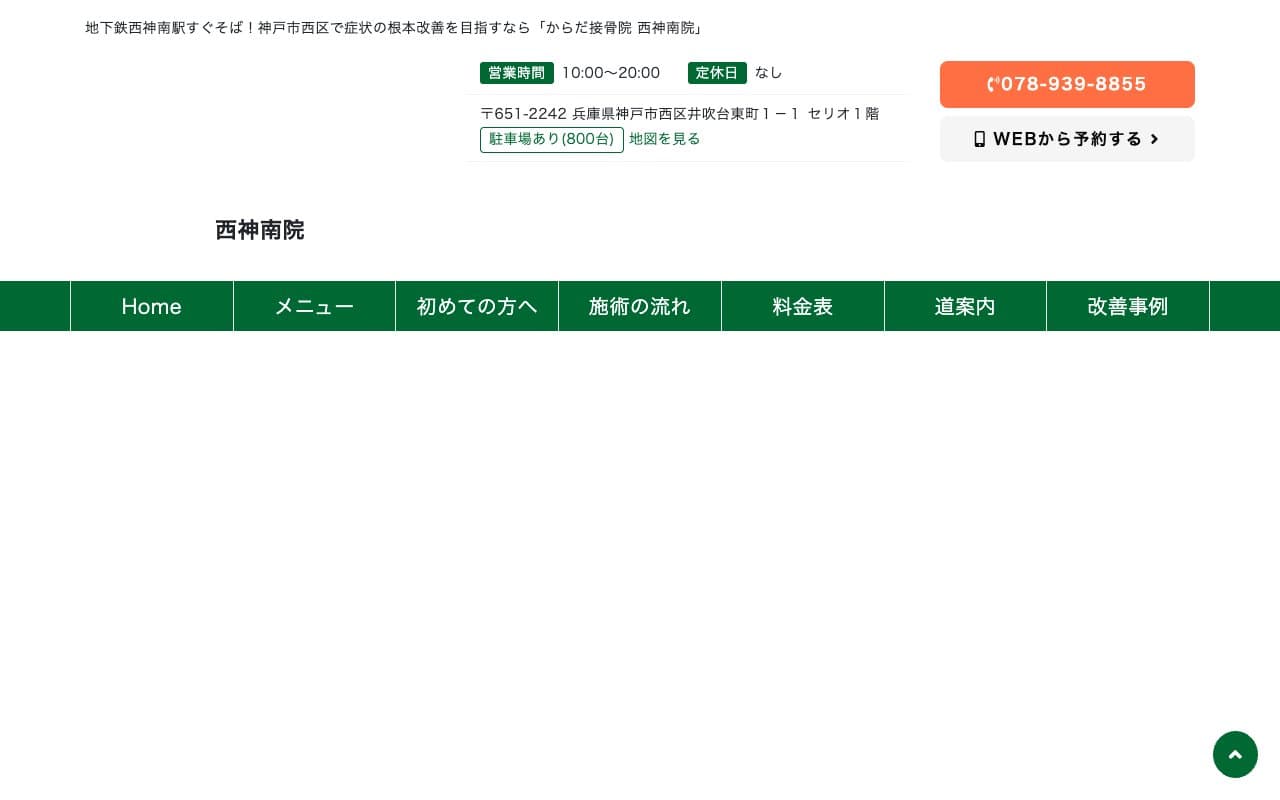This screenshot has width=1280, height=800.
Task: Open the 地図を見る map link
Action: click(664, 139)
